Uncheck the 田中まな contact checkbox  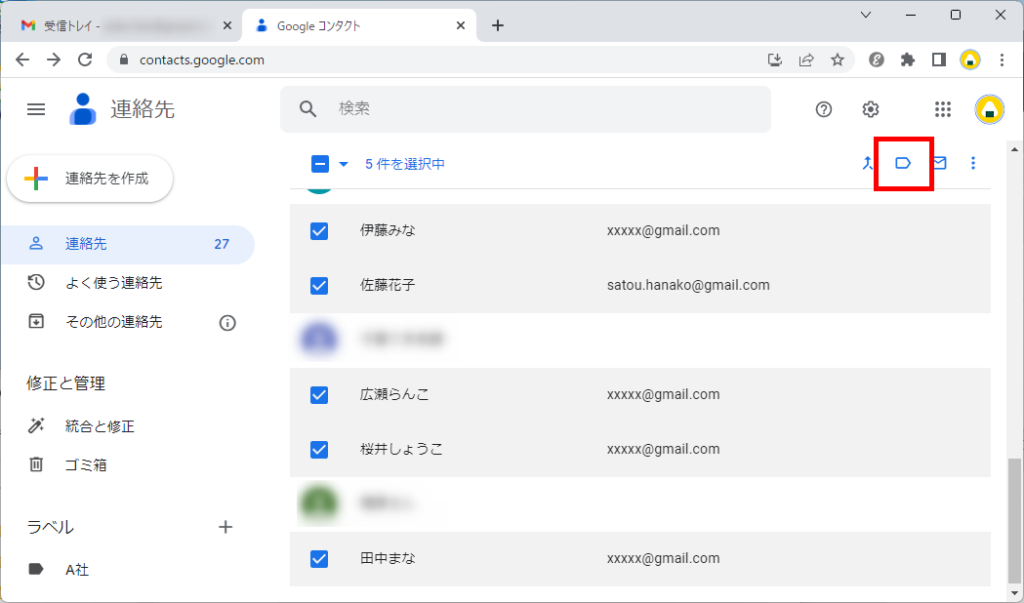(x=319, y=559)
